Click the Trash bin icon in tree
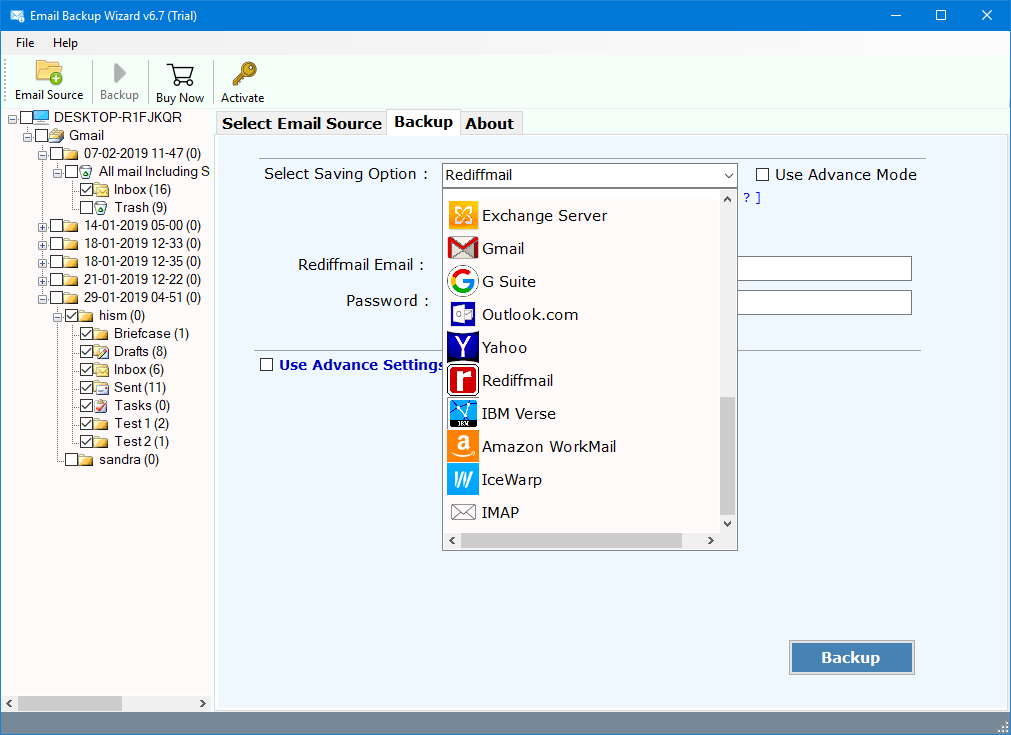The image size is (1011, 735). click(x=101, y=208)
